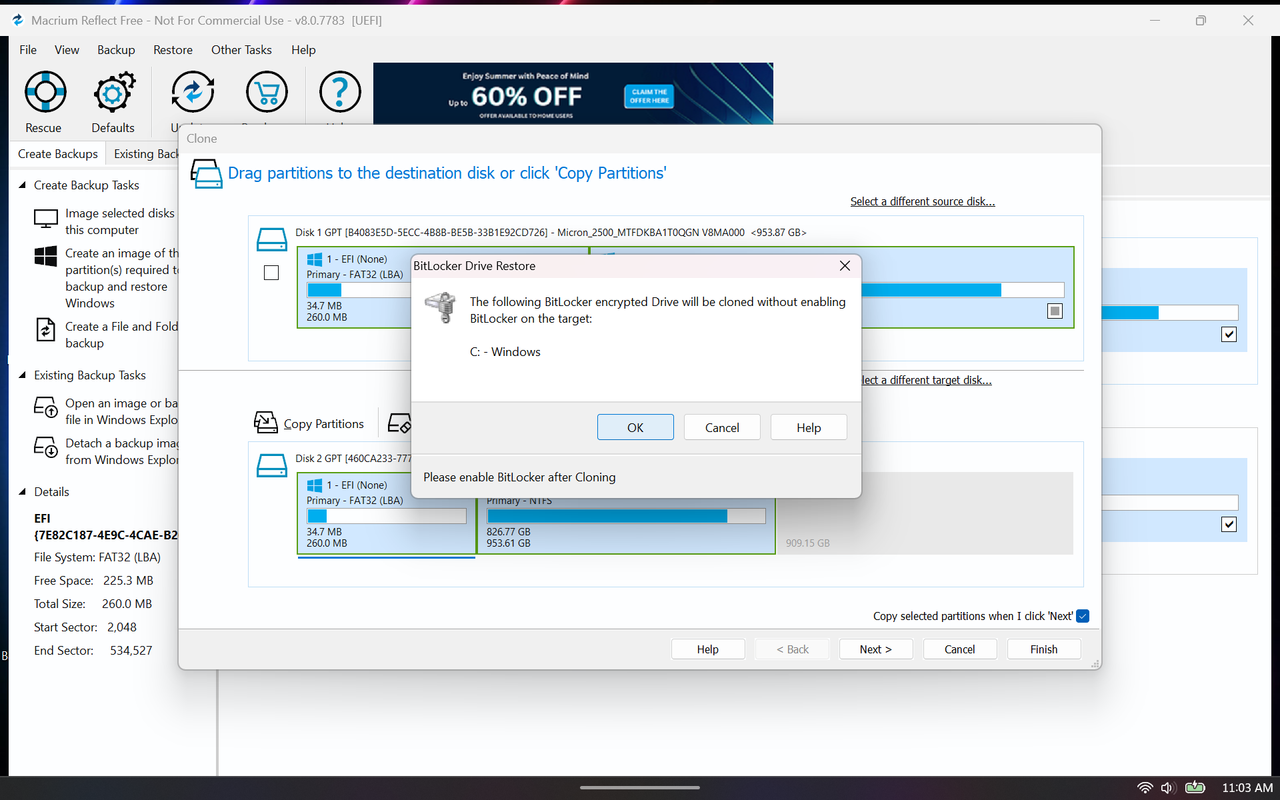The height and width of the screenshot is (800, 1280).
Task: Open the Restore menu
Action: click(173, 50)
